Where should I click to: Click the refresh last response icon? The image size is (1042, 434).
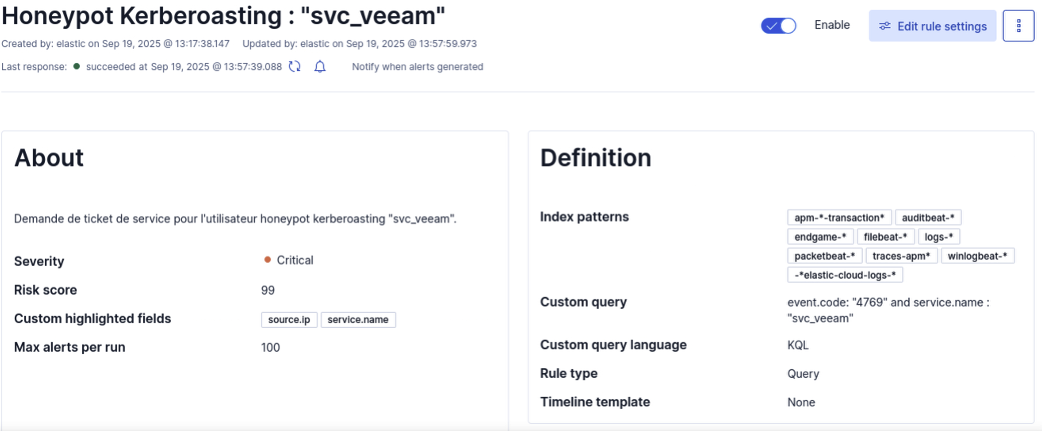click(x=295, y=67)
